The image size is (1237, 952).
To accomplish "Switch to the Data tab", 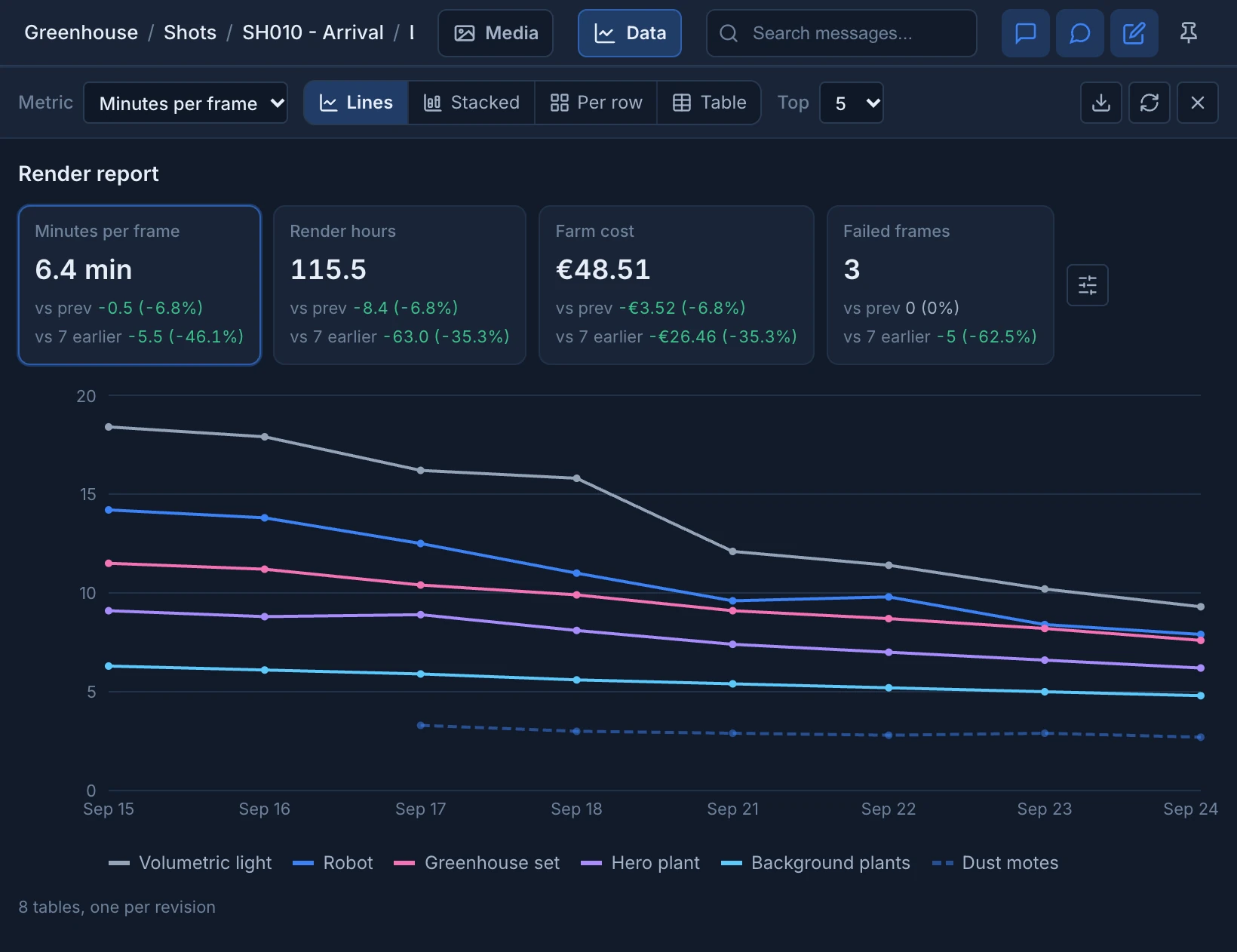I will coord(630,33).
